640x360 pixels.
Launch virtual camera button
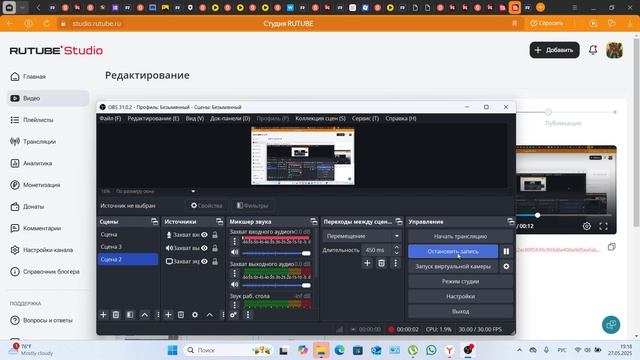click(453, 266)
